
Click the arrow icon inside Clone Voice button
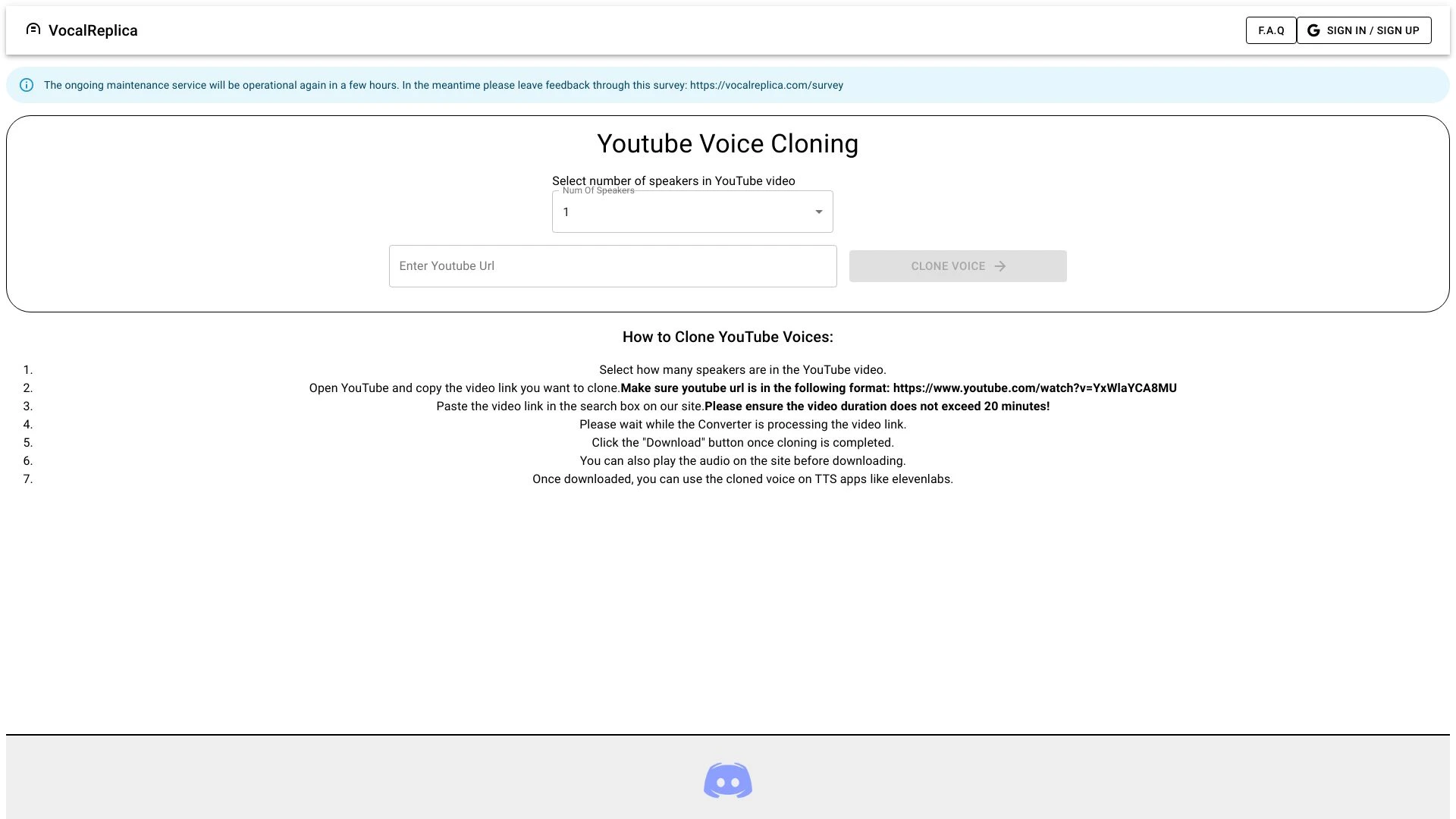coord(1000,266)
